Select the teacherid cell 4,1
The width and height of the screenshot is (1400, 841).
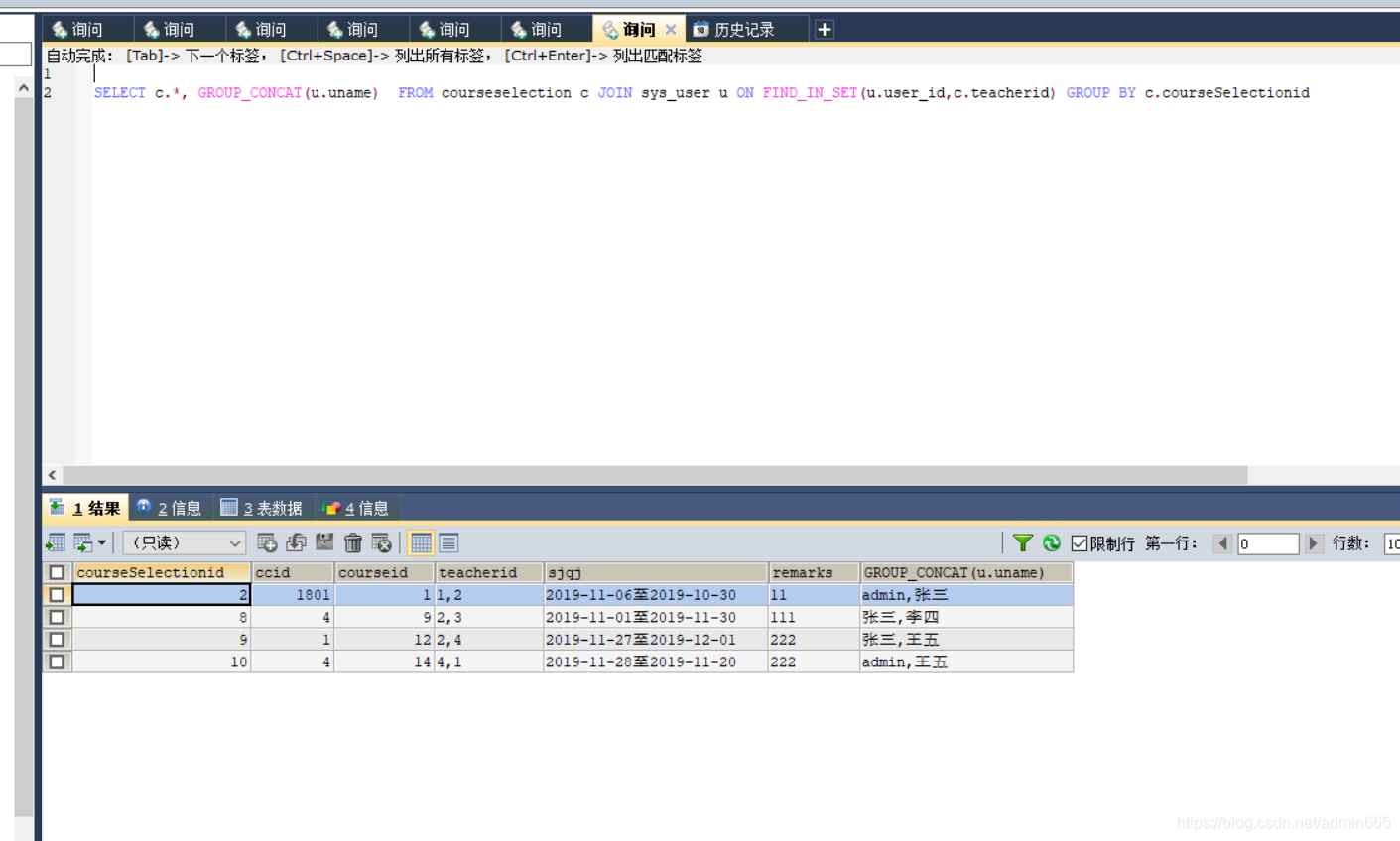489,661
